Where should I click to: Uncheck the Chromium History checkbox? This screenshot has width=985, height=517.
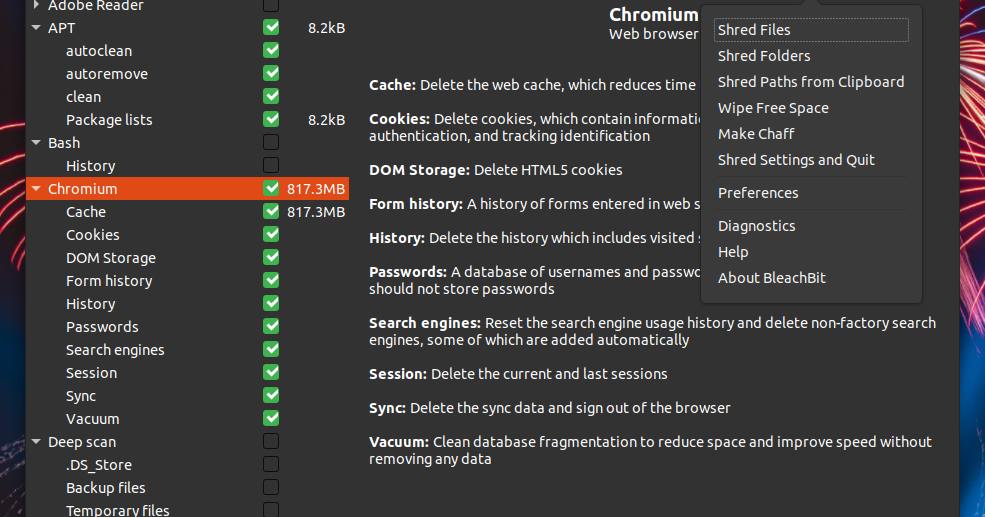(271, 303)
